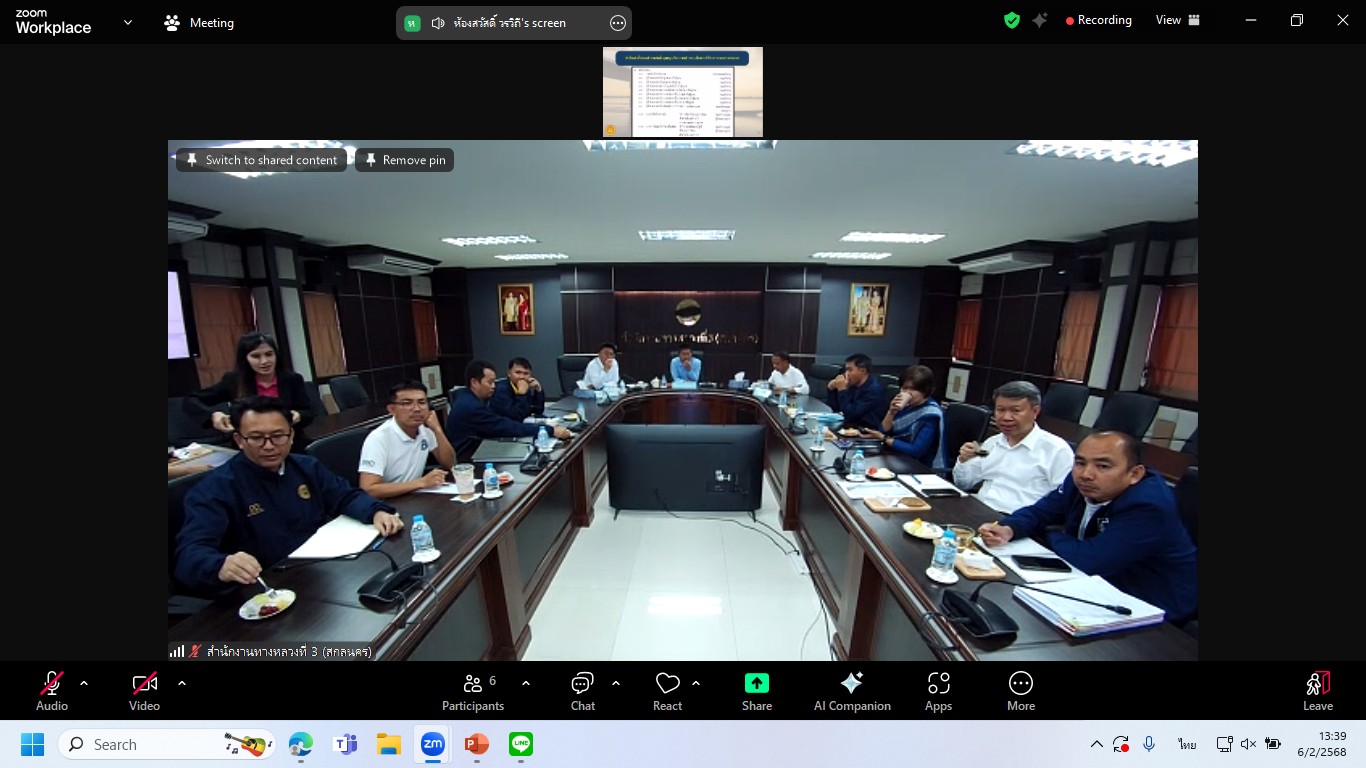Screen dimensions: 1366x768
Task: Open the View layout menu
Action: [1177, 20]
